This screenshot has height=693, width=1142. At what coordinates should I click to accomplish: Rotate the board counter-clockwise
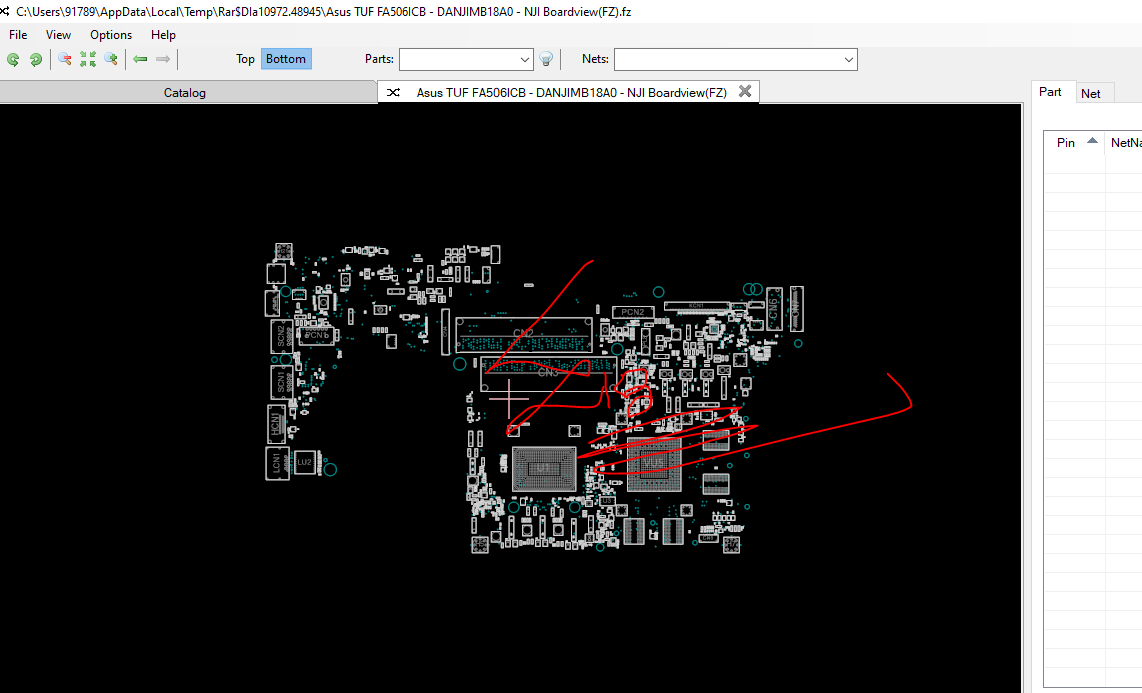click(13, 60)
